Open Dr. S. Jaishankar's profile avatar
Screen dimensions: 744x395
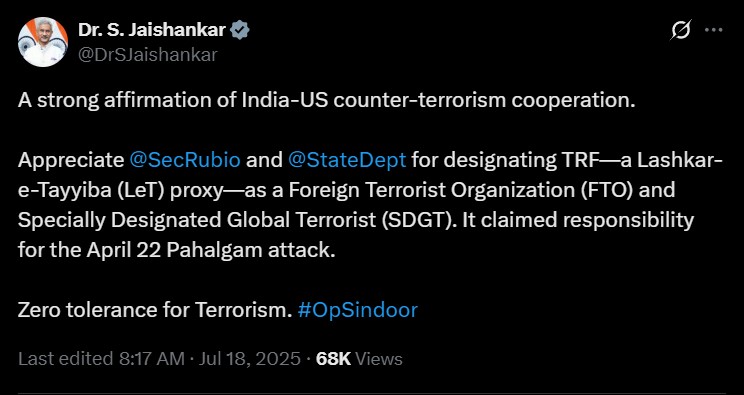pyautogui.click(x=43, y=42)
